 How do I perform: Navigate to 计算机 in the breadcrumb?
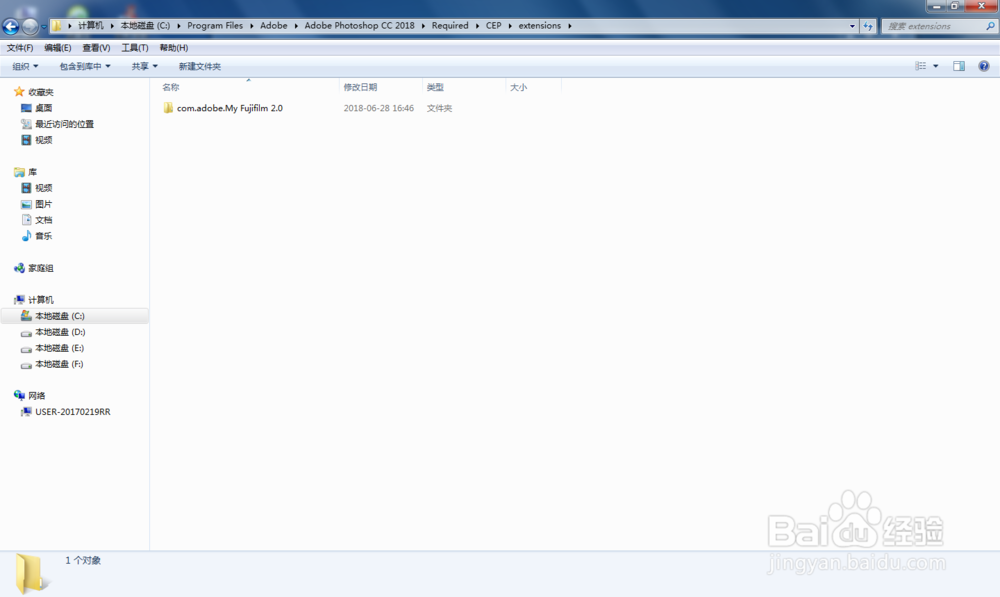tap(91, 26)
